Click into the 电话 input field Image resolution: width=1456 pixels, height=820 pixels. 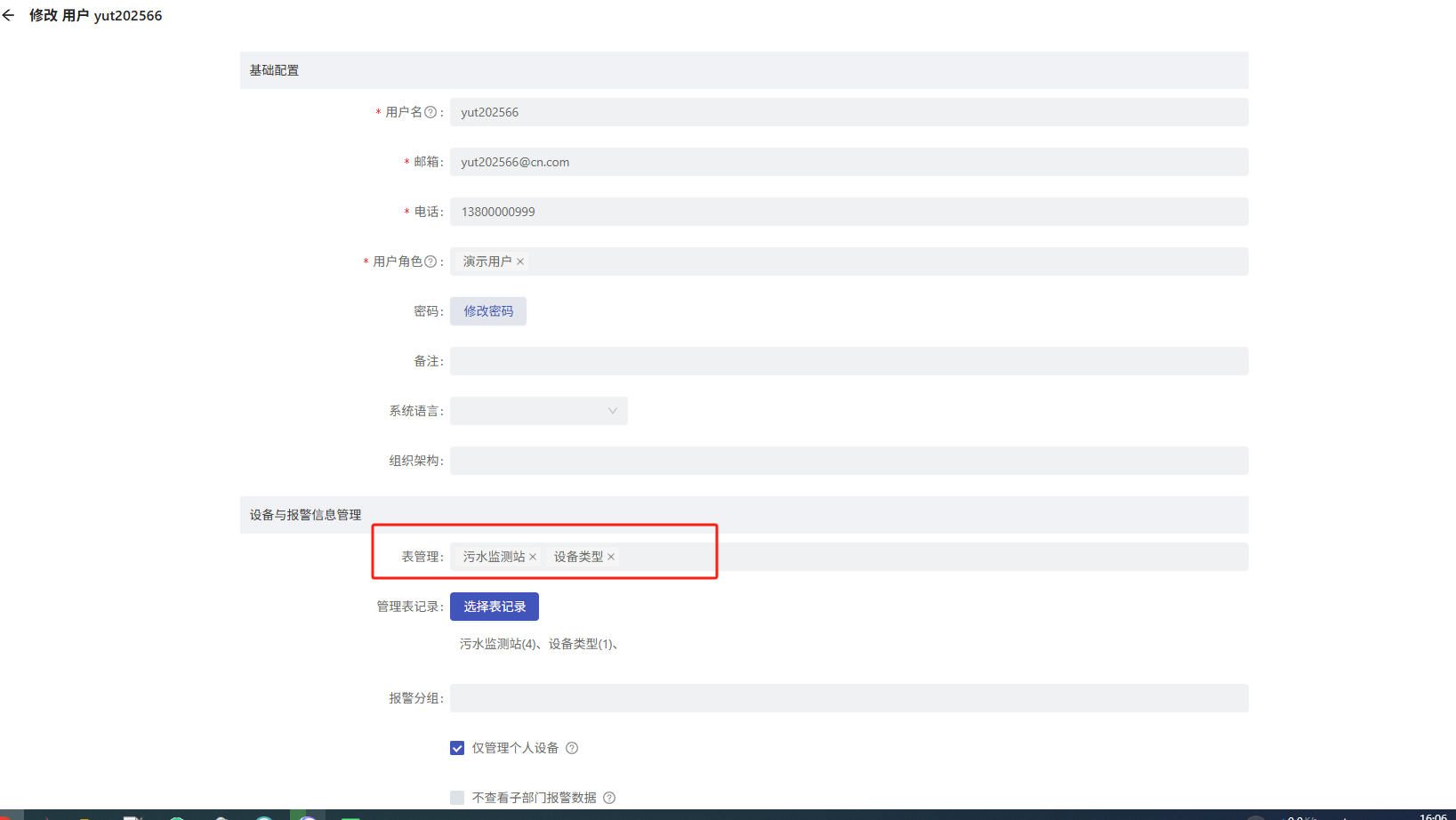[x=849, y=212]
